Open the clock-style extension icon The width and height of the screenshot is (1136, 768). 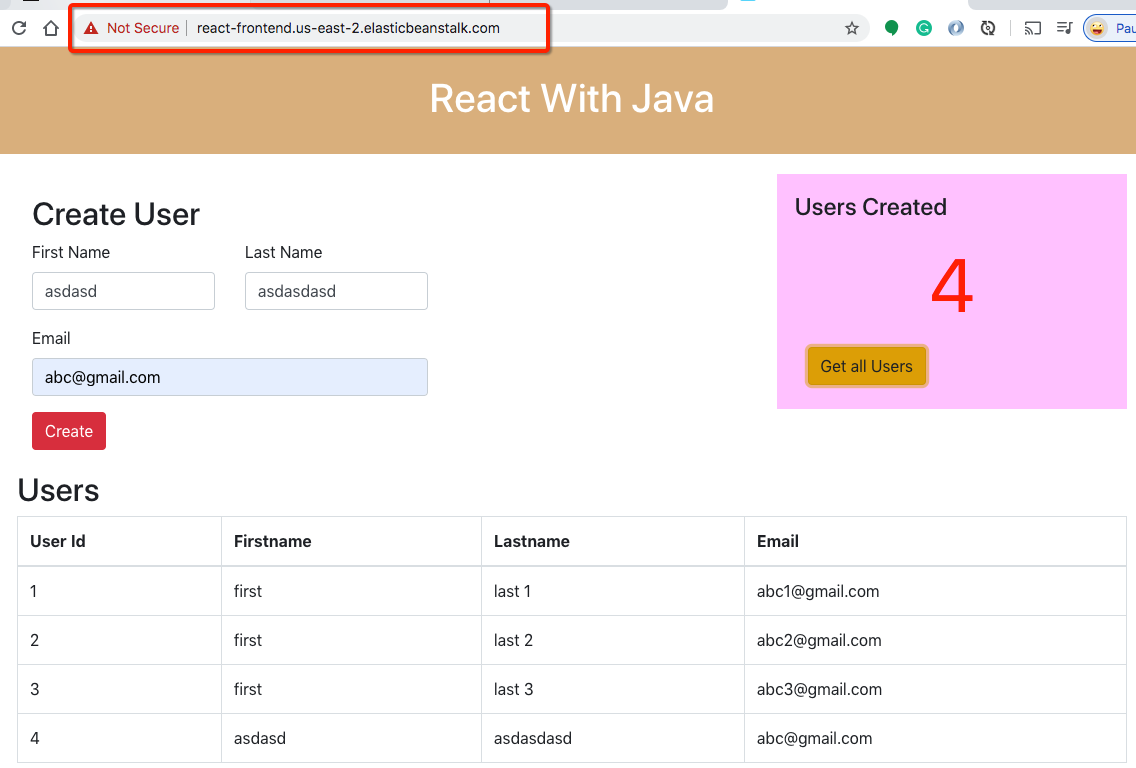988,28
